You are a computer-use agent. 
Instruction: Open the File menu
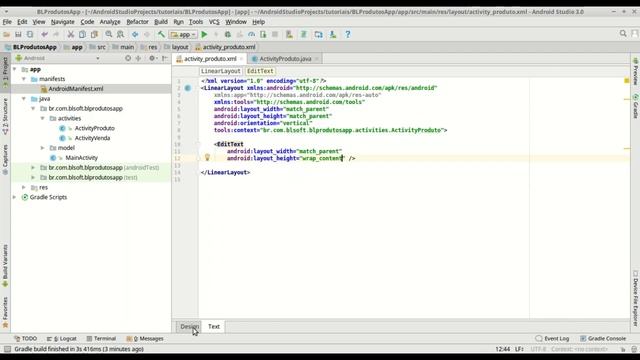(x=7, y=22)
